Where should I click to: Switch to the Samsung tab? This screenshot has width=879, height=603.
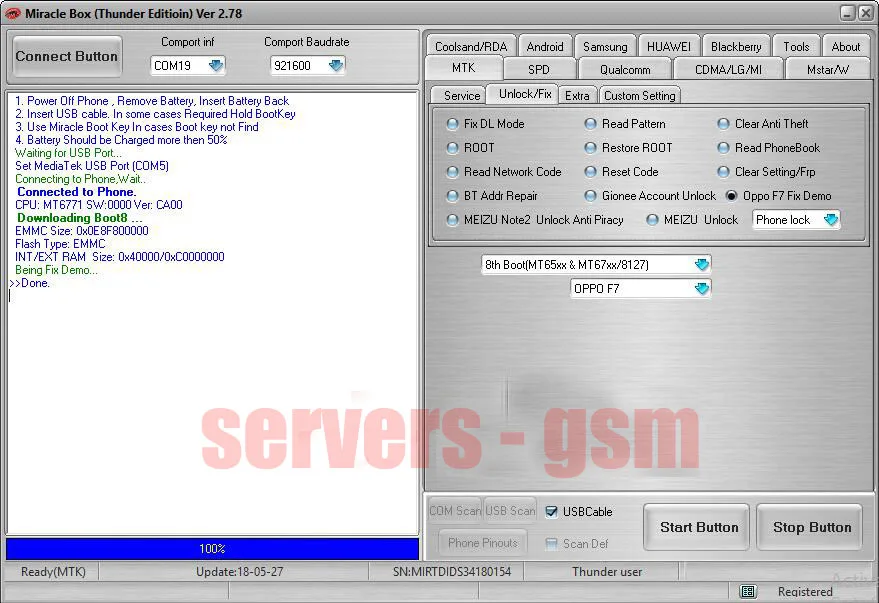click(x=605, y=47)
